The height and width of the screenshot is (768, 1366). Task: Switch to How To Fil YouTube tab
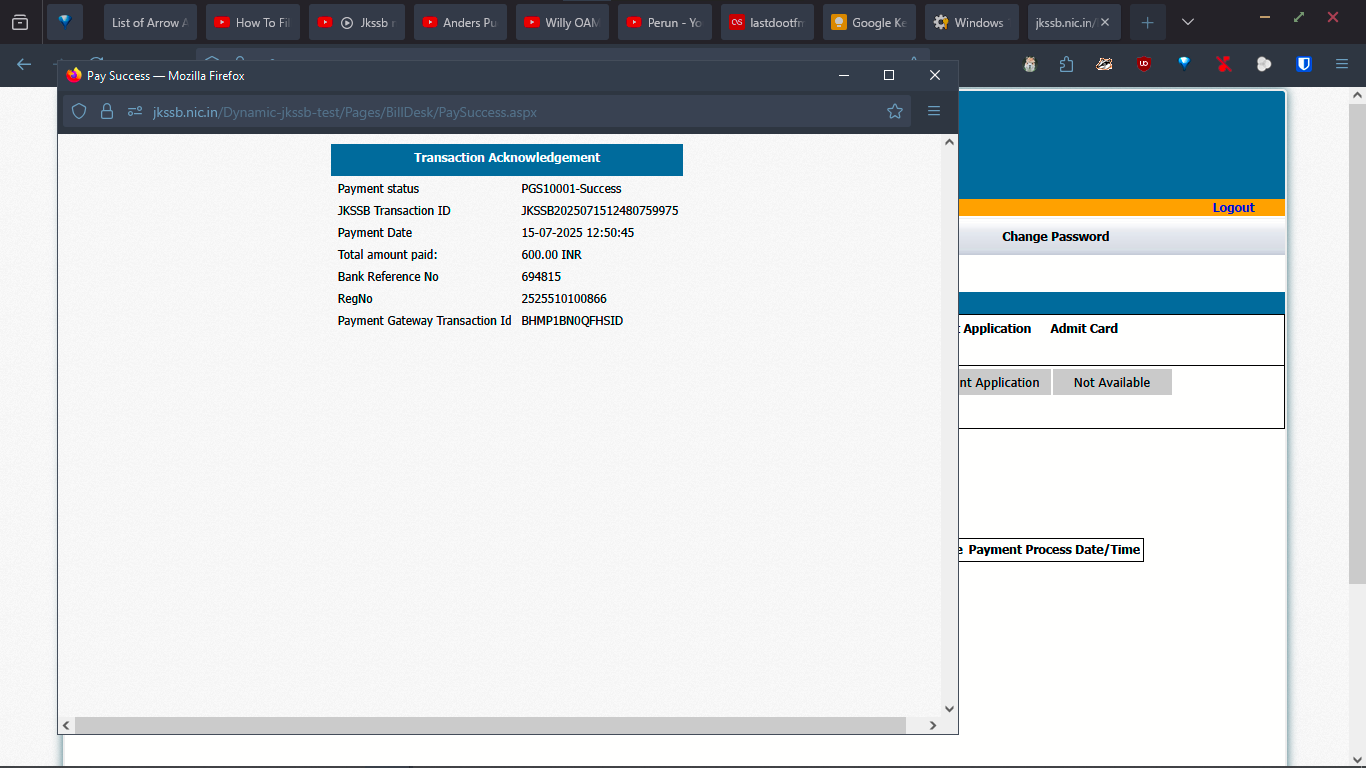pyautogui.click(x=253, y=22)
